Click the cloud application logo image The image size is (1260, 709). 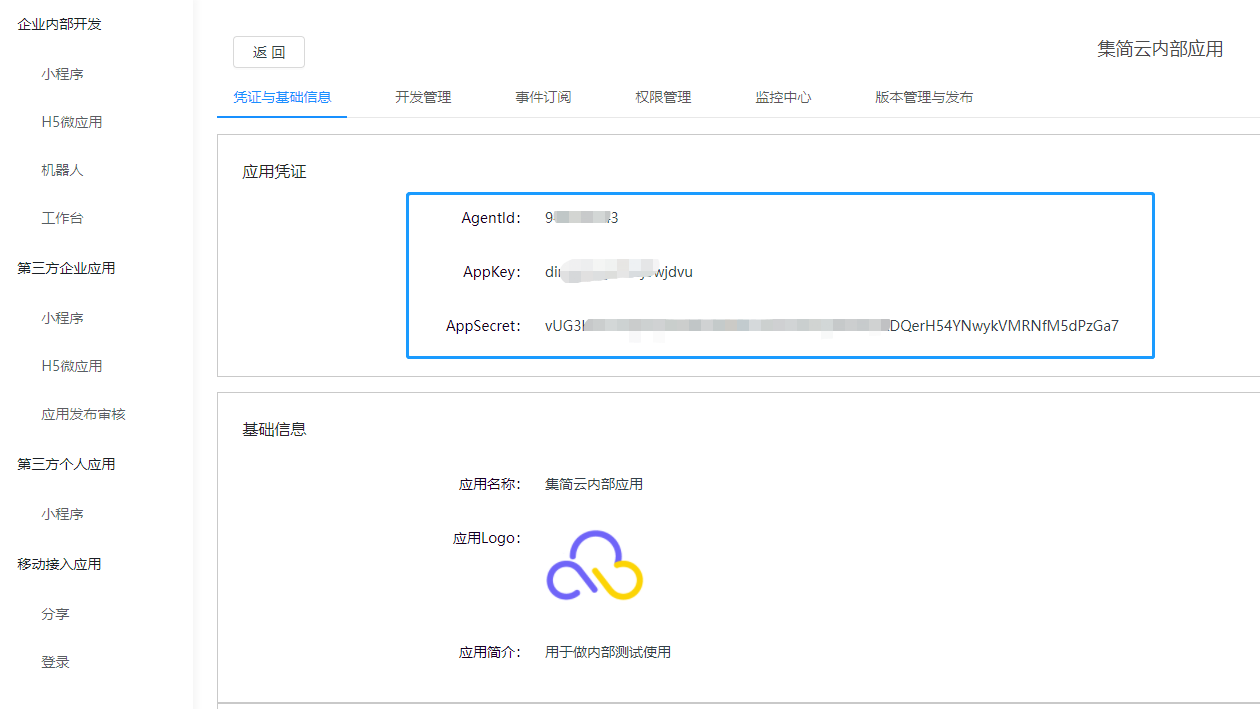pyautogui.click(x=594, y=566)
